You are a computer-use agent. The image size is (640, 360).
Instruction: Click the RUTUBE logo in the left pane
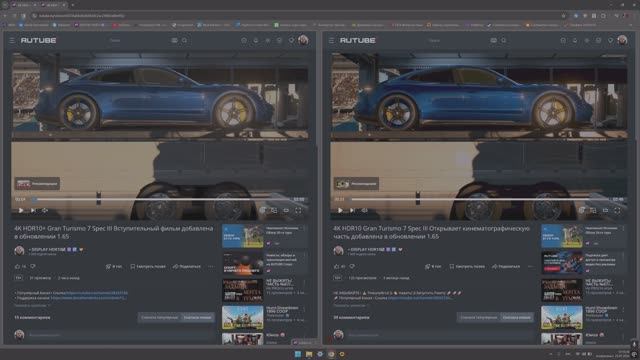pyautogui.click(x=38, y=40)
